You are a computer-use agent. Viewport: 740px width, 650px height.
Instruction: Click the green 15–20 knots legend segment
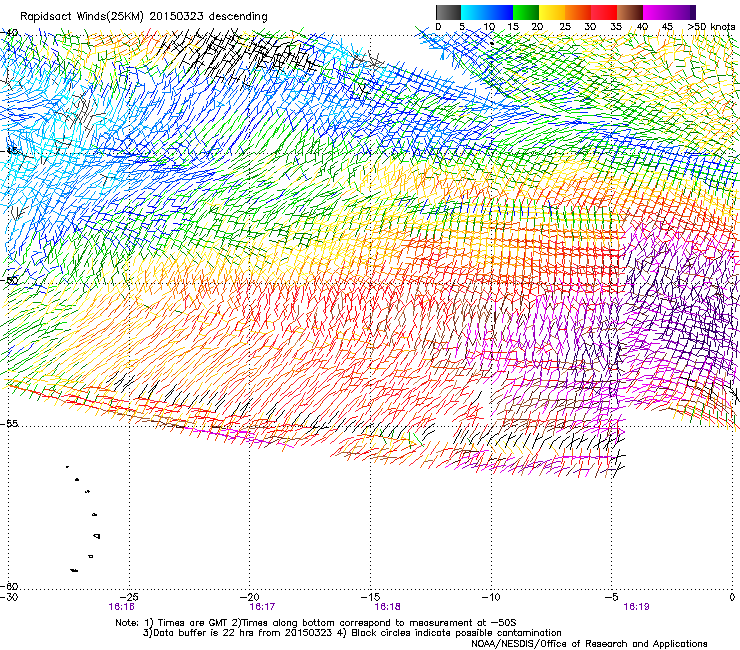click(526, 12)
